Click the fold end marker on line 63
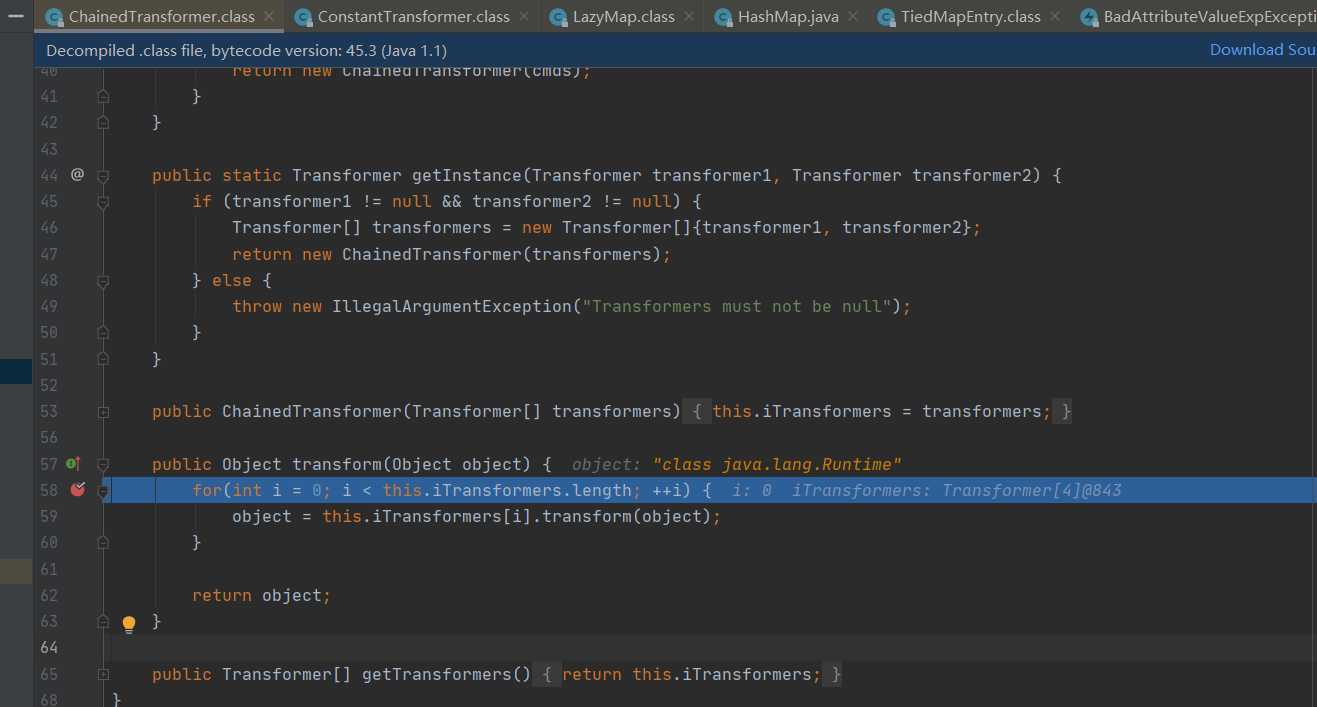Viewport: 1317px width, 707px height. click(103, 621)
